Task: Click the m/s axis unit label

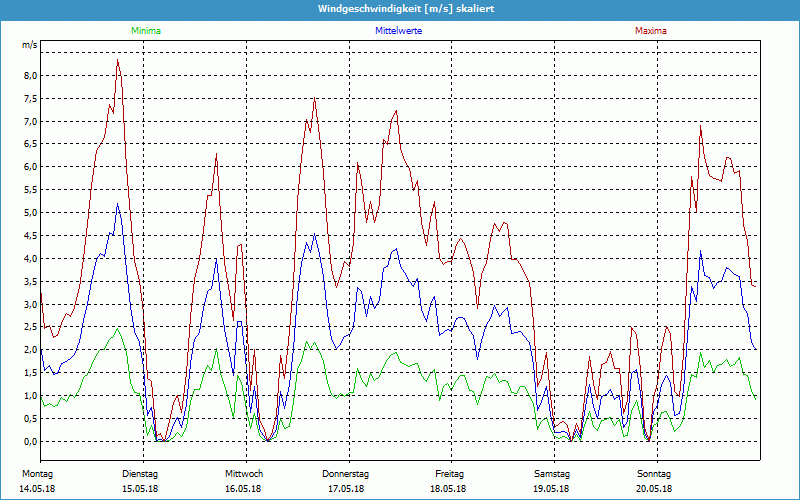Action: pos(29,45)
